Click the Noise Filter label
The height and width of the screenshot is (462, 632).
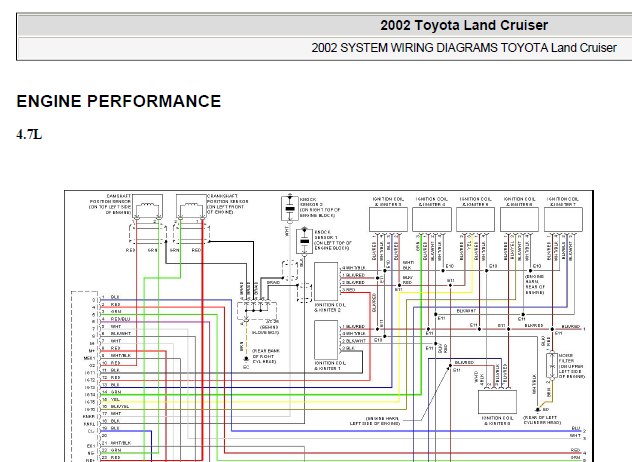[x=572, y=366]
